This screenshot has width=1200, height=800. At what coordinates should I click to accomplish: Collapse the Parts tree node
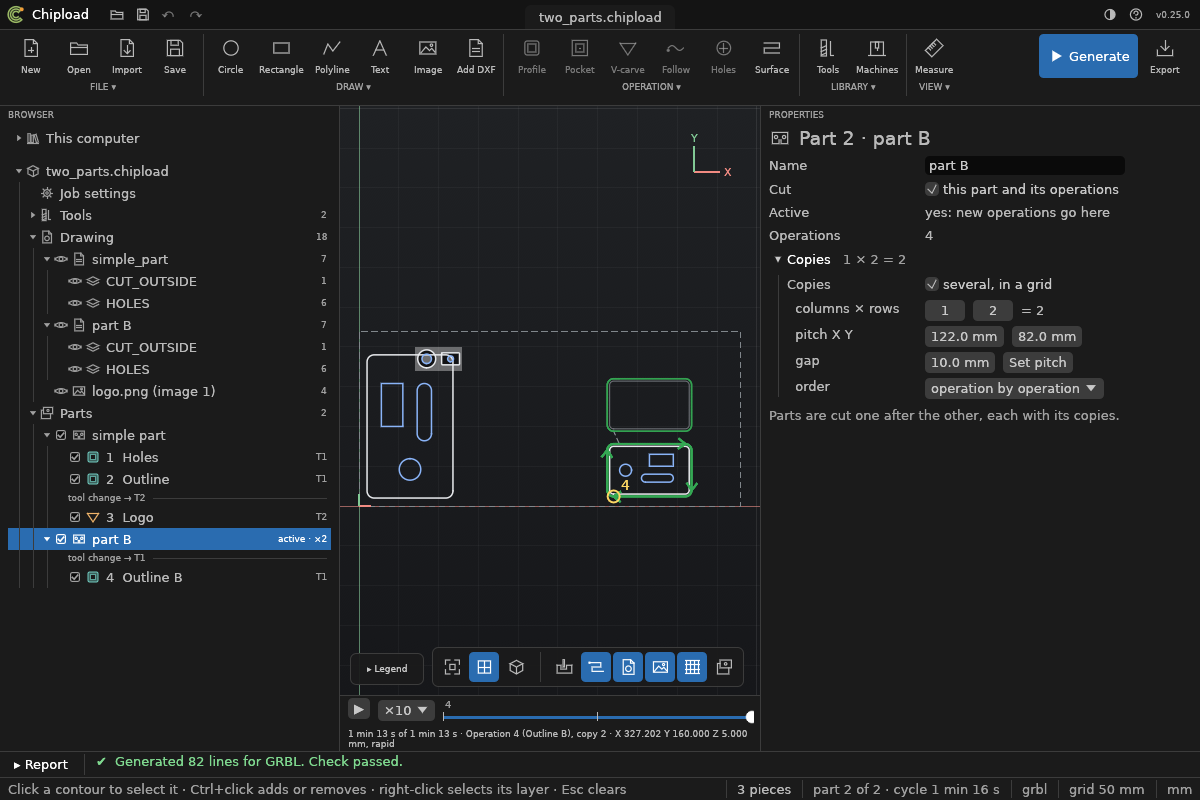click(33, 413)
